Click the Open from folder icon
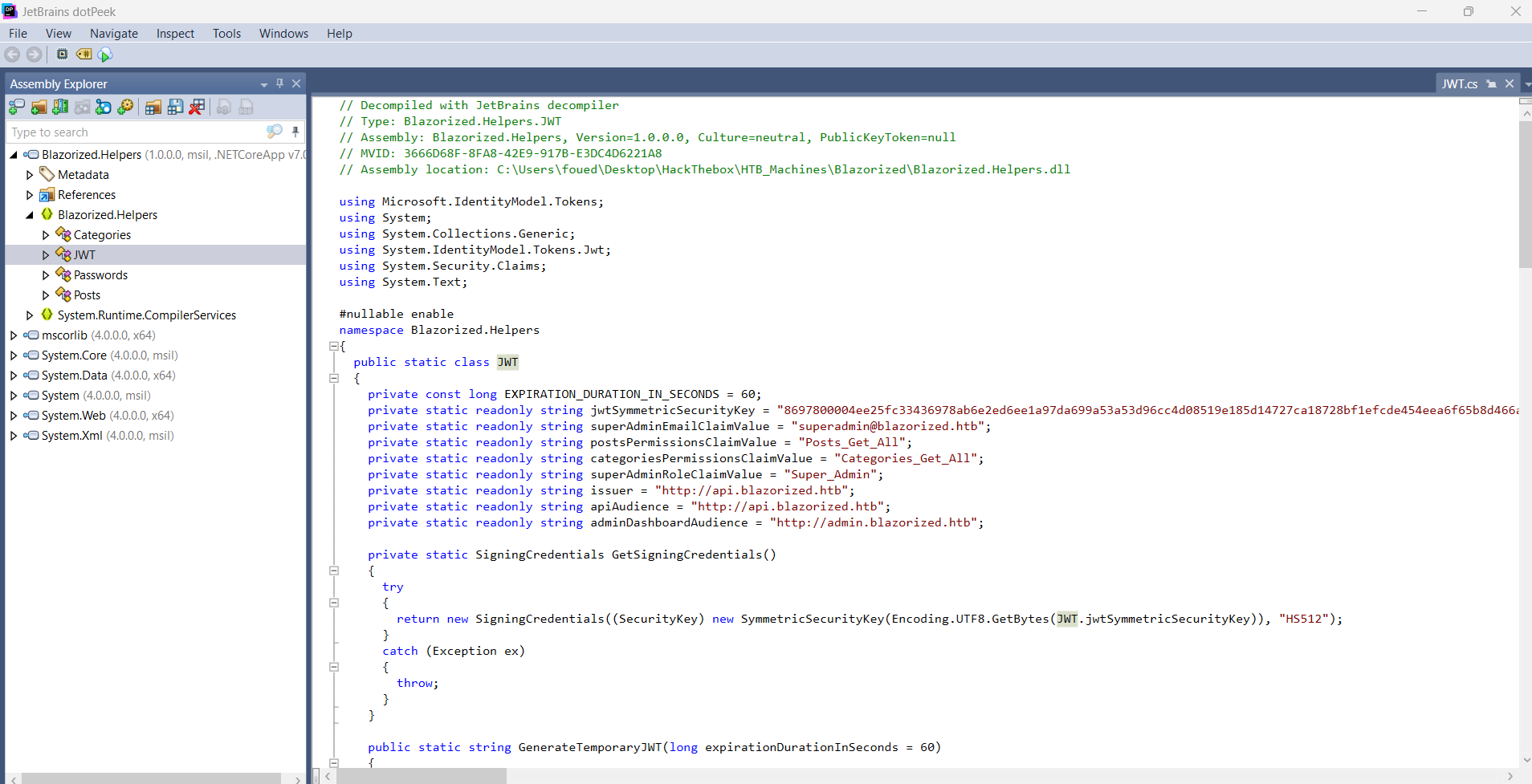 pos(38,107)
